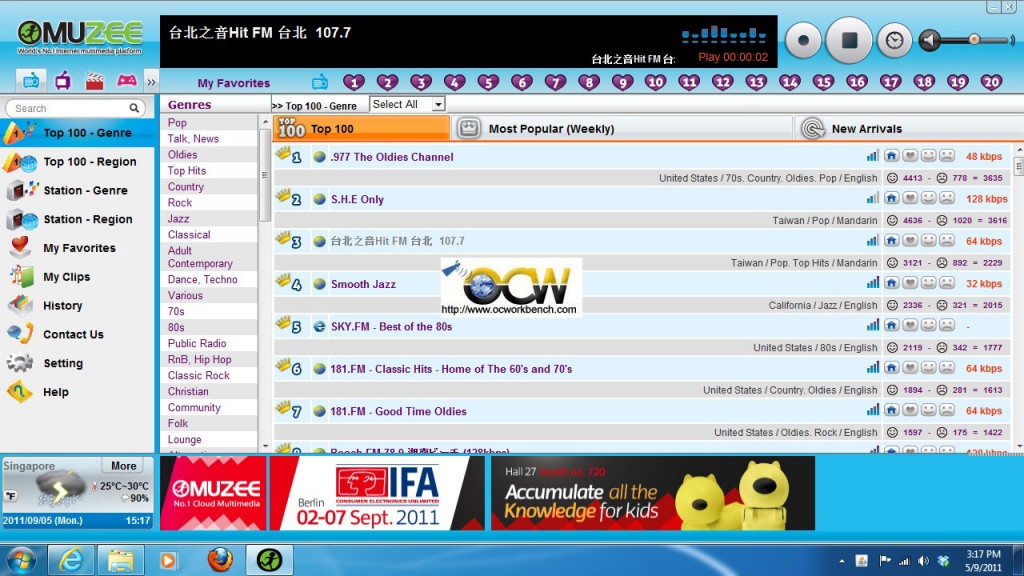The image size is (1024, 576).
Task: Play favorite slot heart number 20
Action: click(991, 82)
